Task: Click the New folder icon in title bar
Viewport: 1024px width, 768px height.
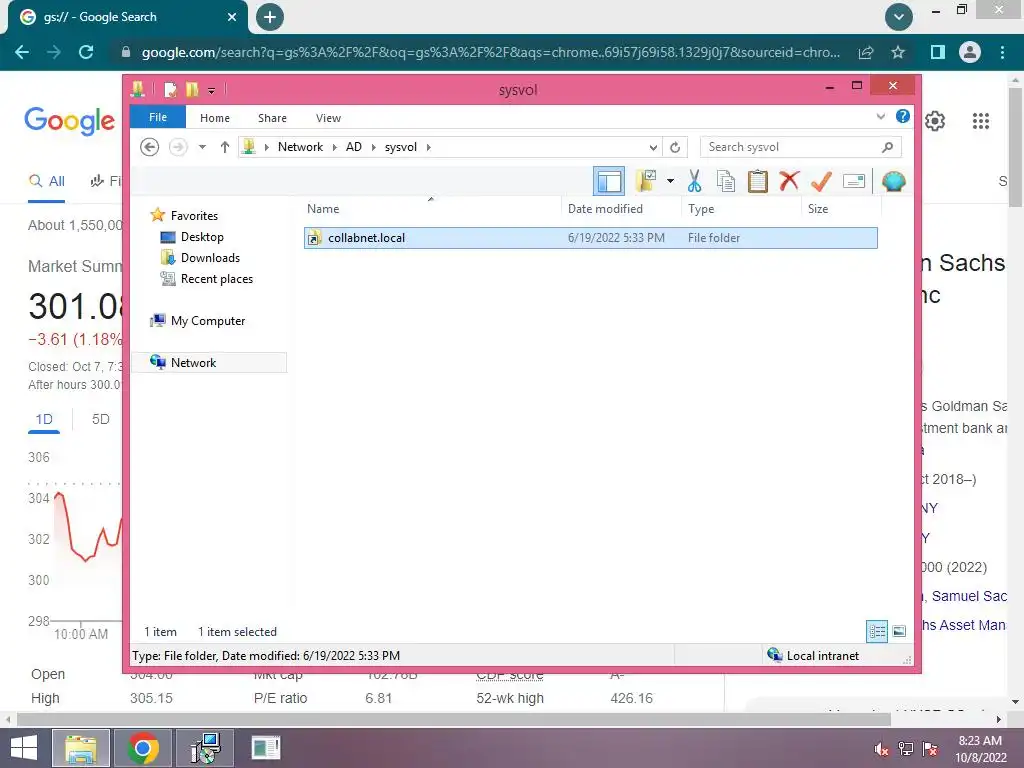Action: [192, 89]
